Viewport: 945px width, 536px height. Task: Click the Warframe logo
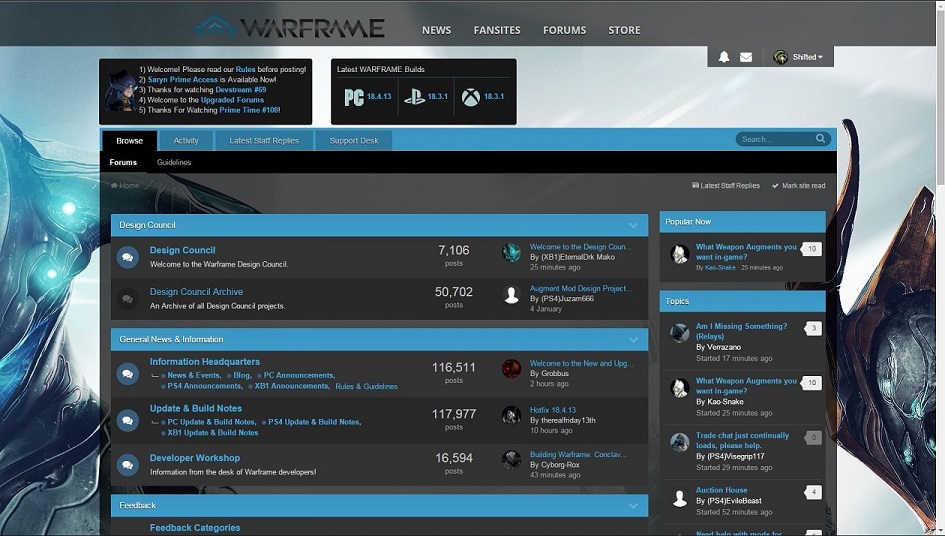(289, 28)
